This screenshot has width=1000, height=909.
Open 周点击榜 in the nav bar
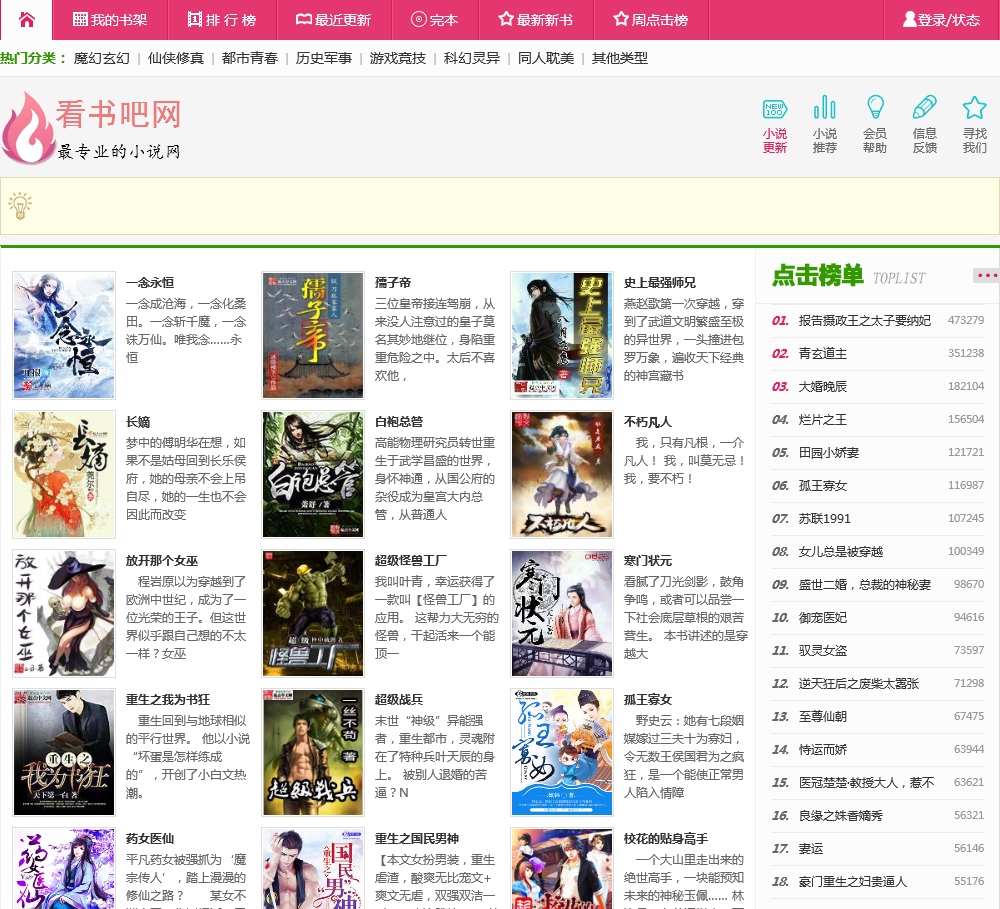pos(651,20)
